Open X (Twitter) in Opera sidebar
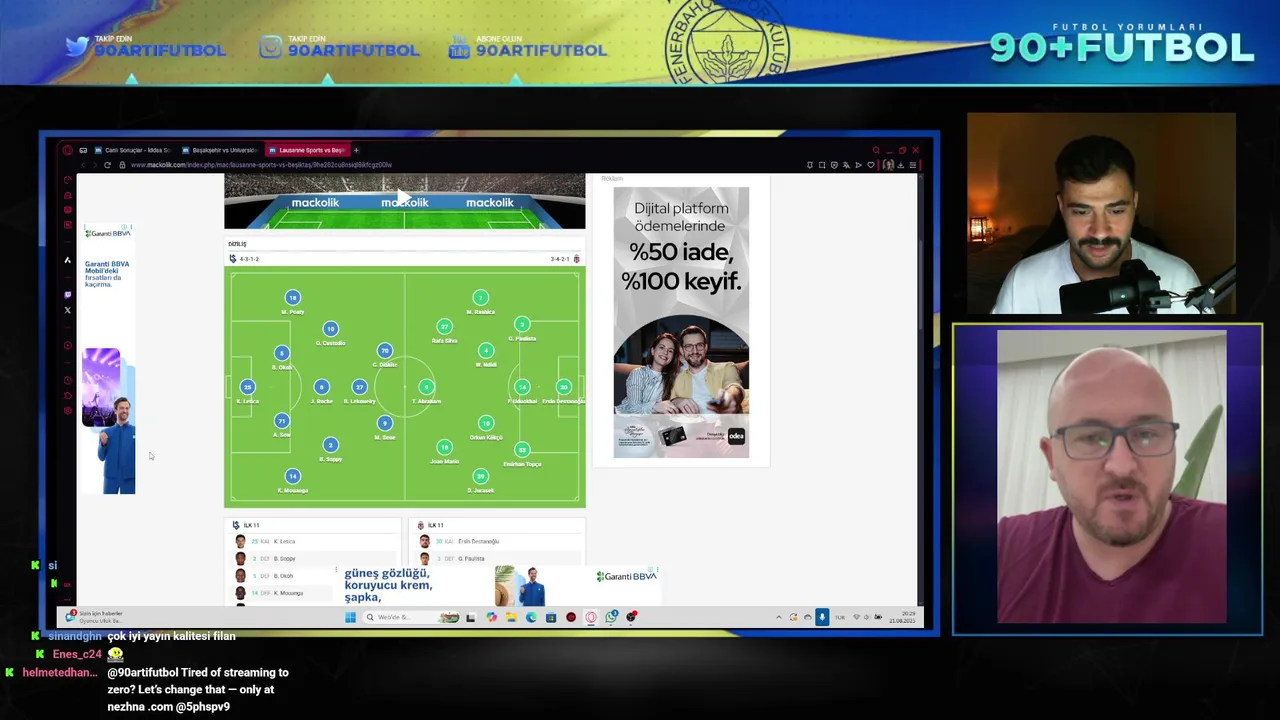Image resolution: width=1280 pixels, height=720 pixels. (68, 310)
